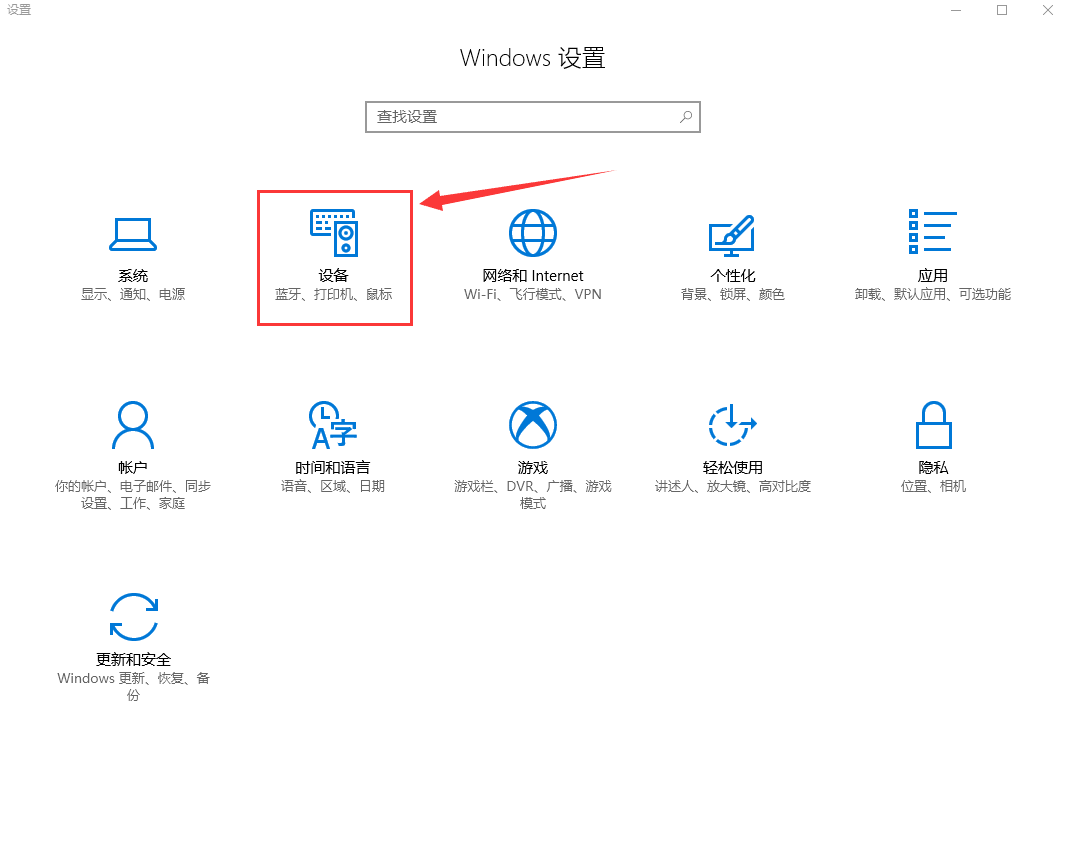This screenshot has height=867, width=1067.
Task: Click the text 讲述人、放大镜、高对比度
Action: tap(733, 486)
